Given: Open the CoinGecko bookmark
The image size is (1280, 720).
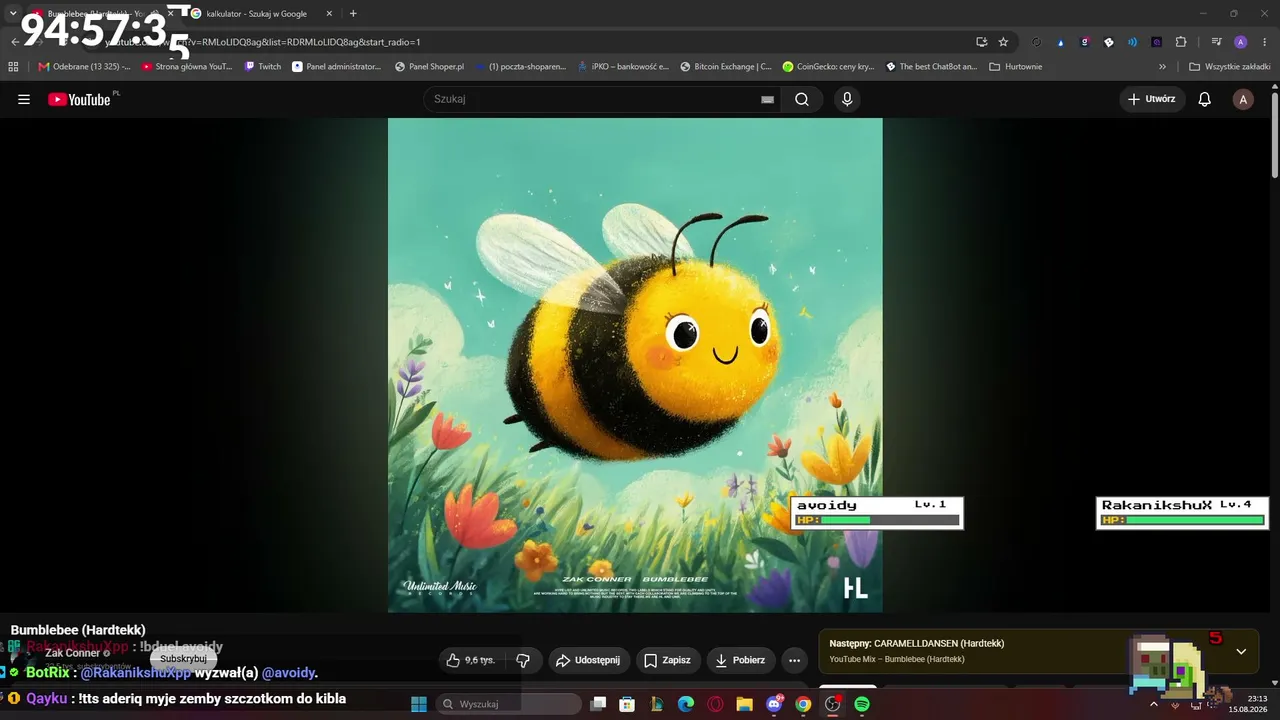Looking at the screenshot, I should (x=829, y=67).
